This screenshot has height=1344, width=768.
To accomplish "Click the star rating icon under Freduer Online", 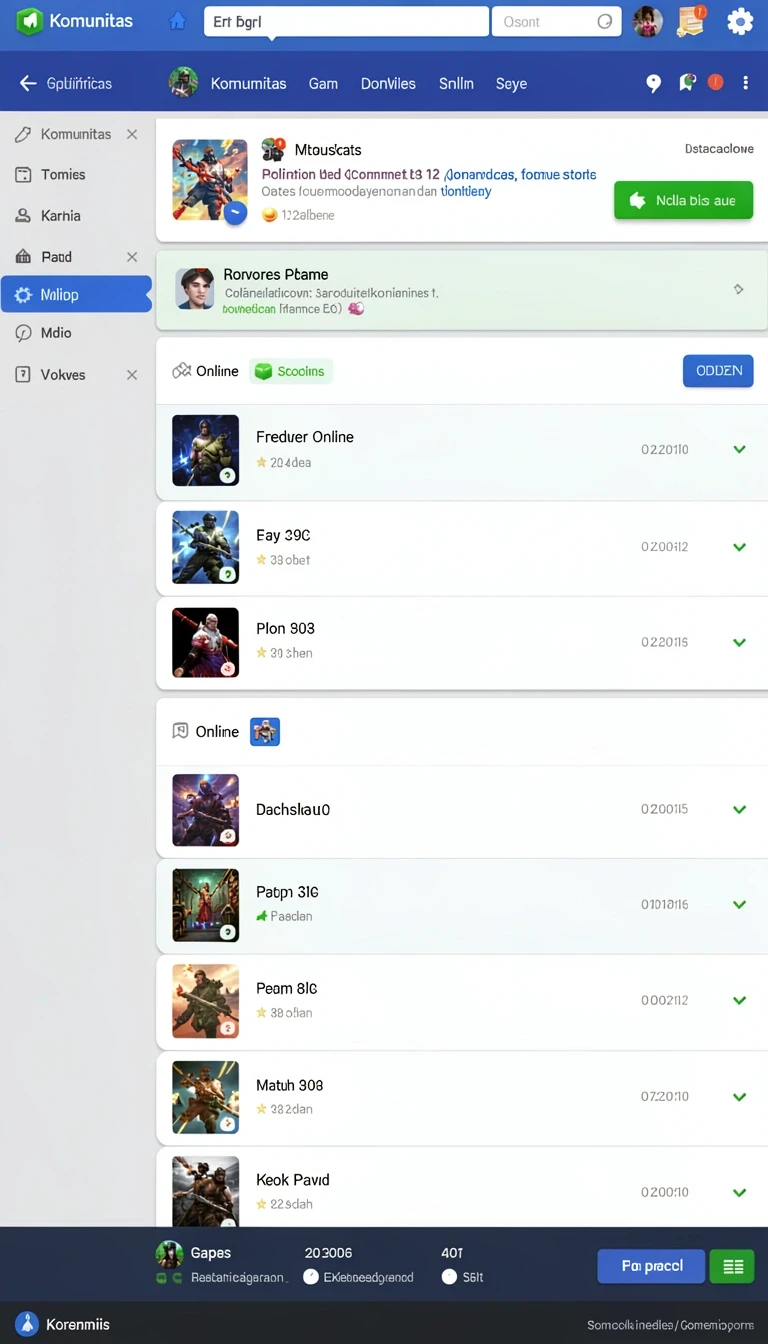I will pyautogui.click(x=262, y=463).
